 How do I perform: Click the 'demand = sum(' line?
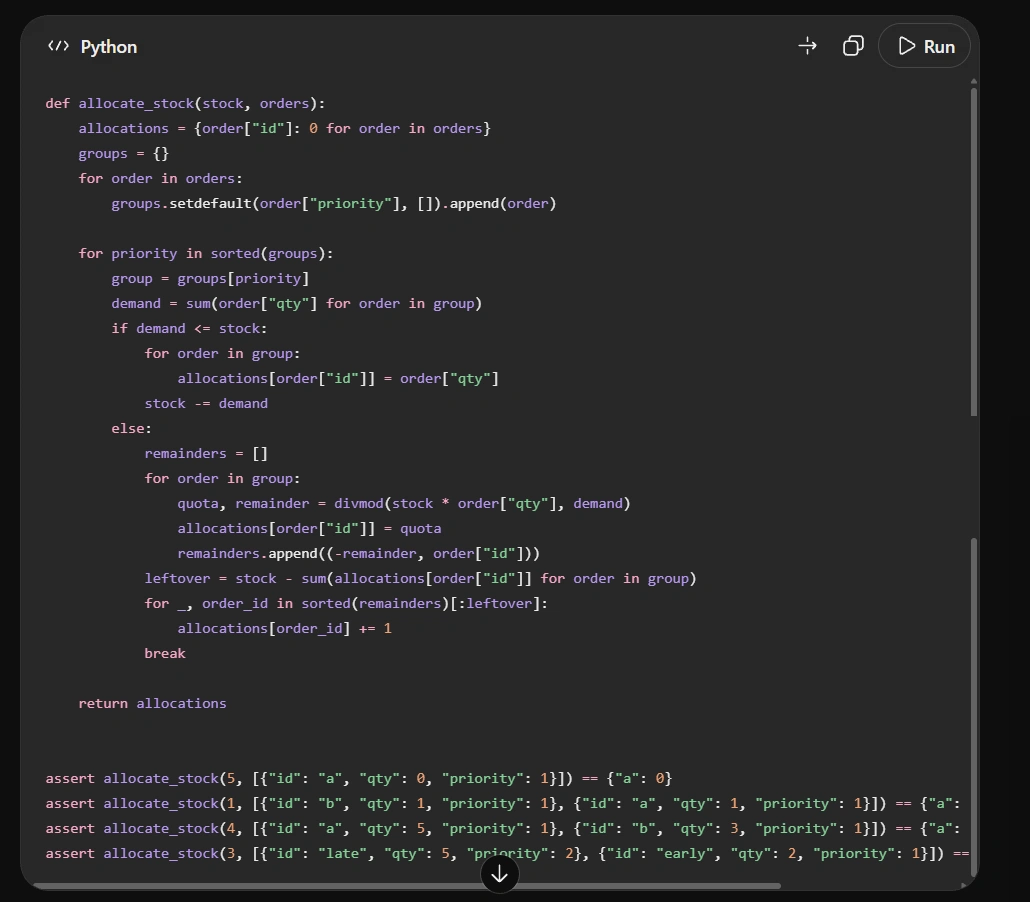[x=296, y=304]
